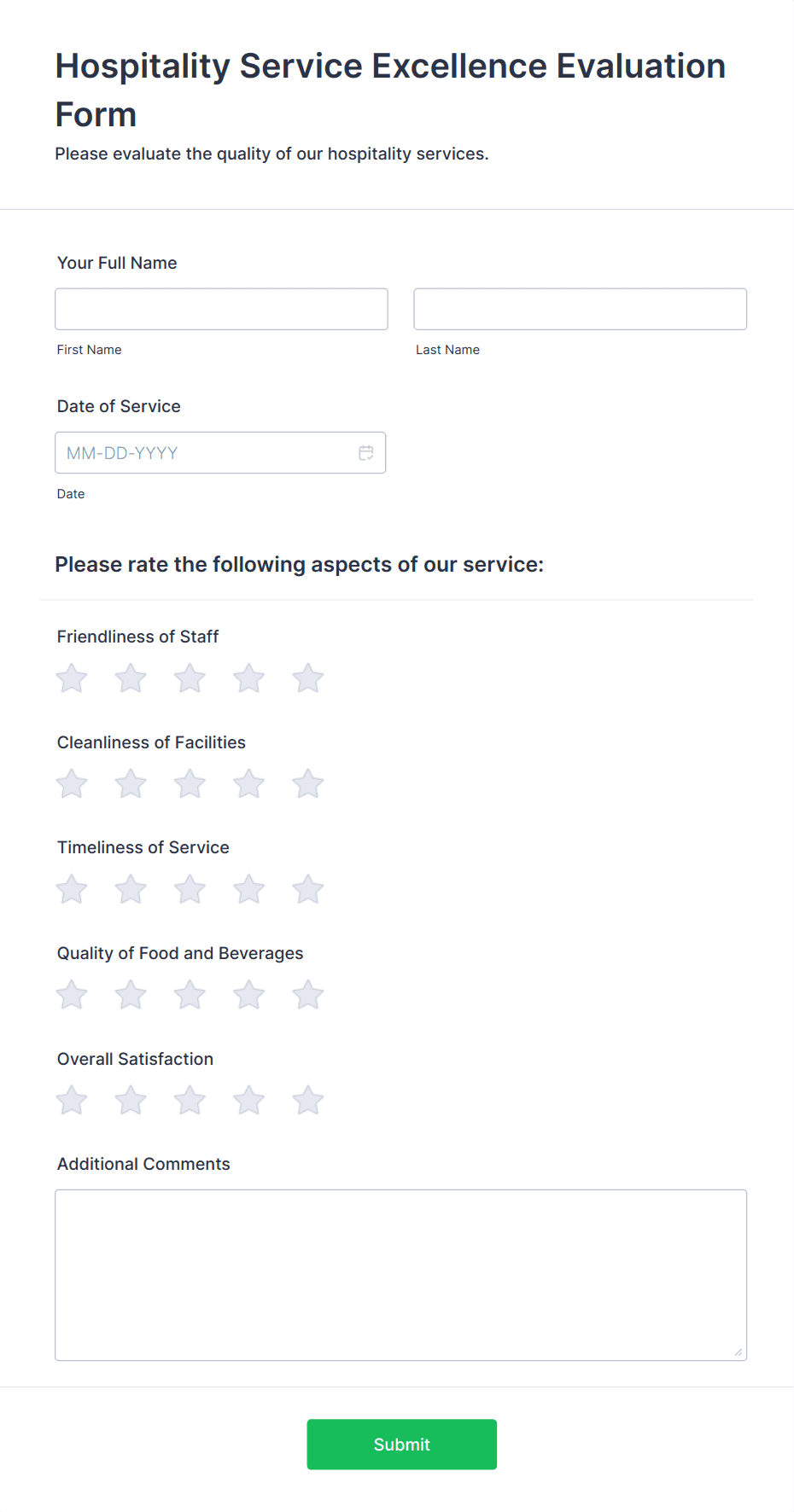Image resolution: width=794 pixels, height=1512 pixels.
Task: Rate Timeliness of Service two stars
Action: [131, 890]
